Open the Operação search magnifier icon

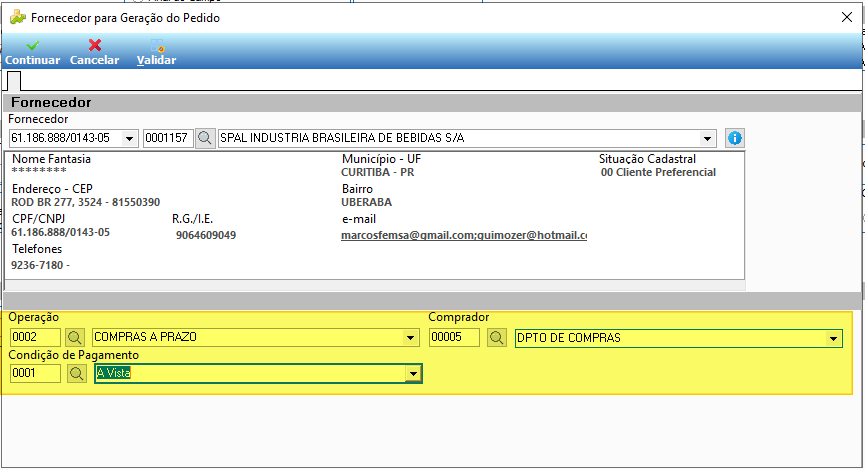tap(74, 337)
